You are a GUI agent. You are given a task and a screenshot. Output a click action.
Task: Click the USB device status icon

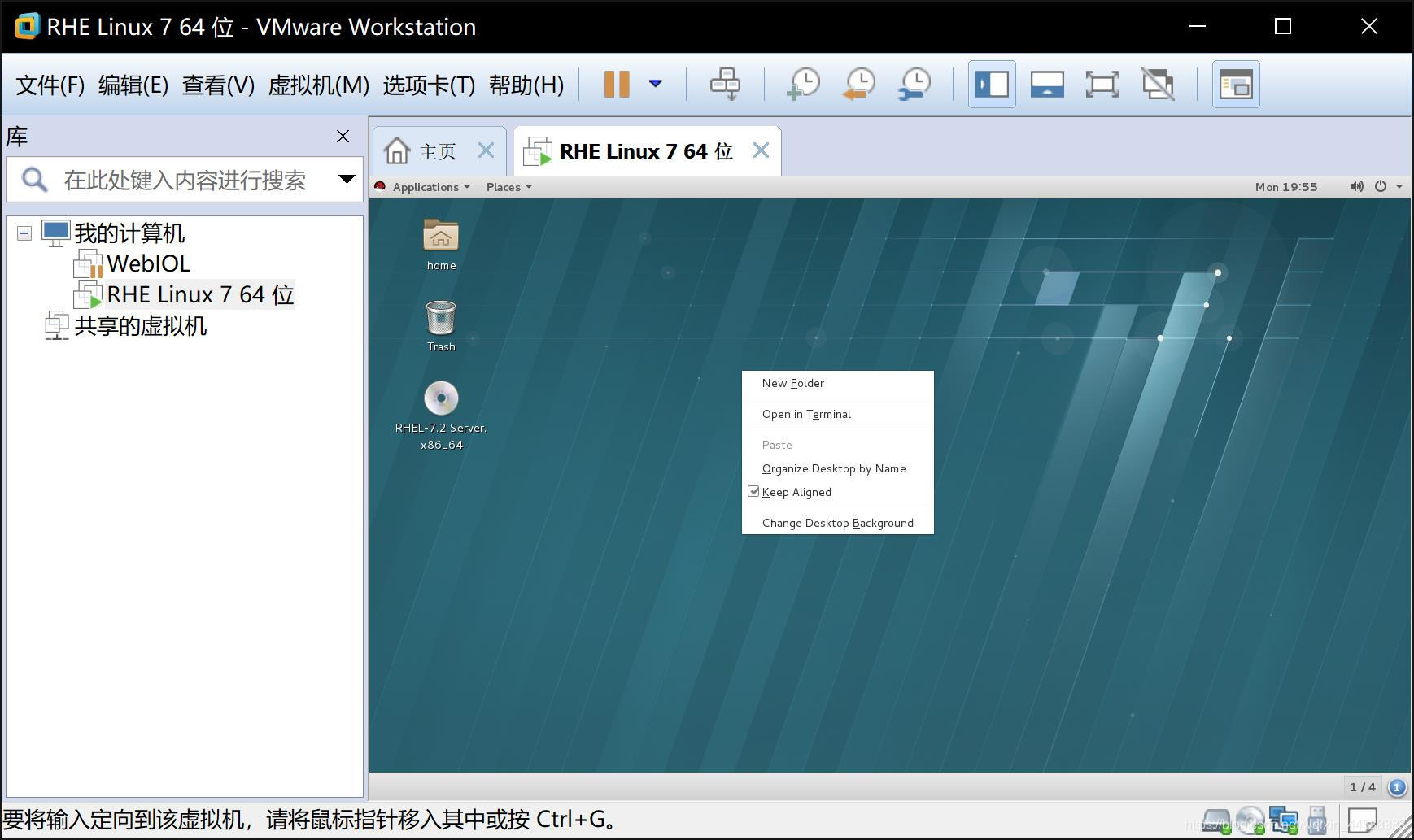(x=1317, y=820)
